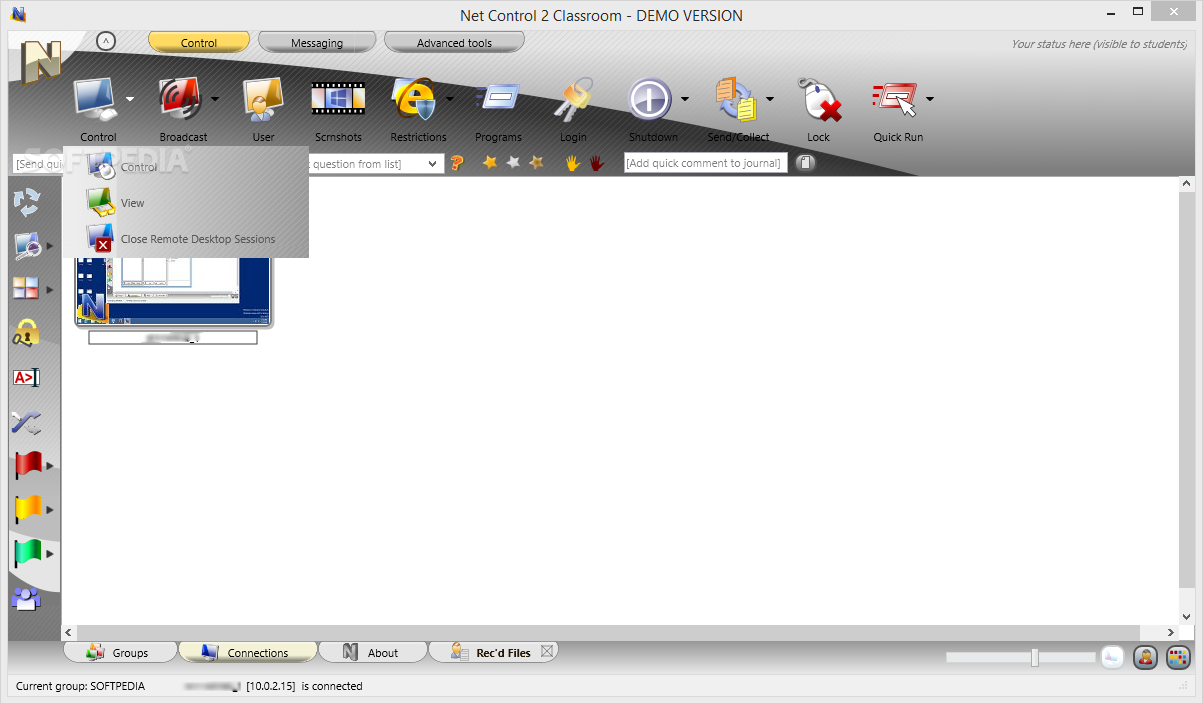Viewport: 1203px width, 704px height.
Task: Expand the Restrictions dropdown arrow
Action: 450,99
